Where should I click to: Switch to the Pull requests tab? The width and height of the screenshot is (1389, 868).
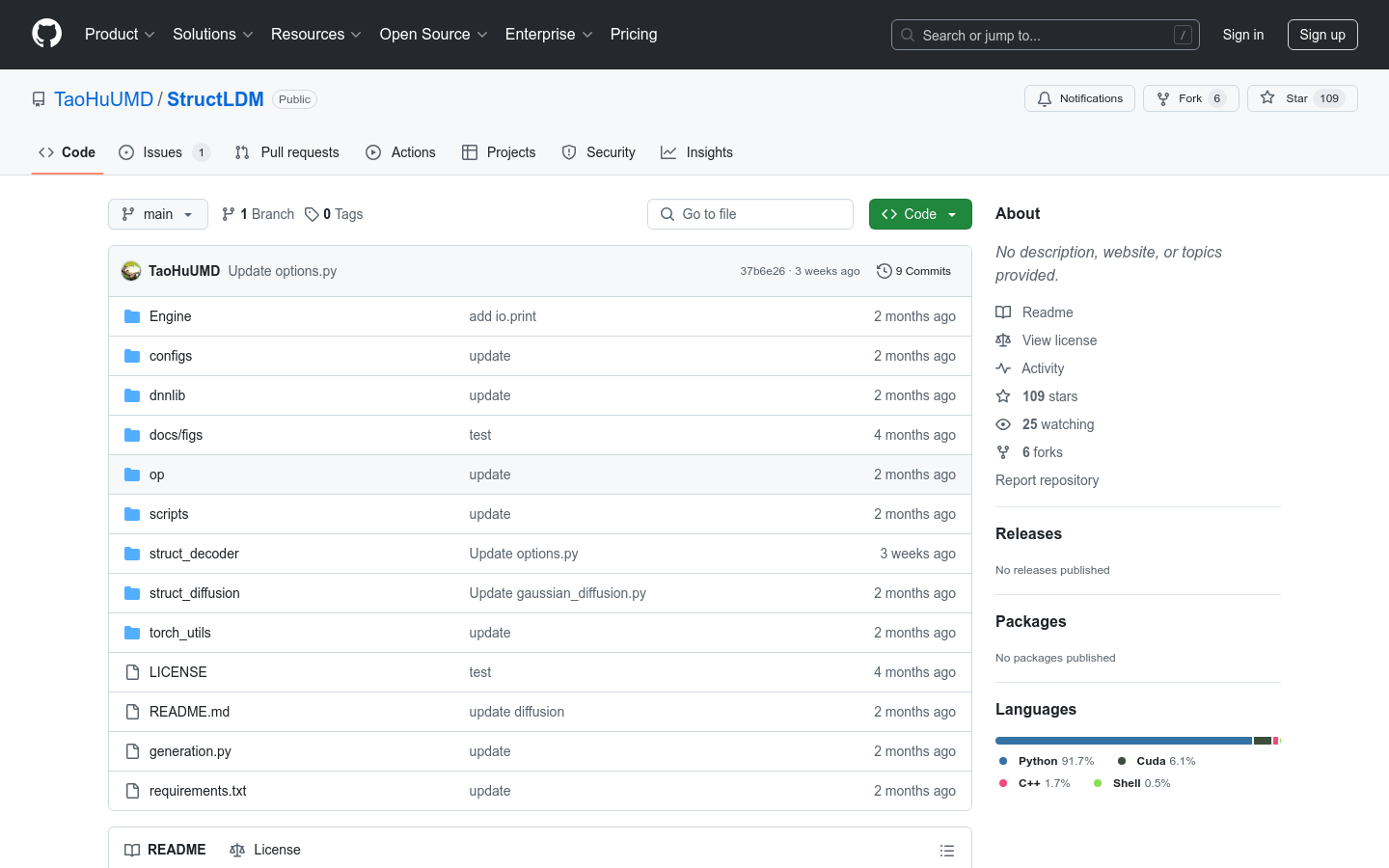(287, 152)
